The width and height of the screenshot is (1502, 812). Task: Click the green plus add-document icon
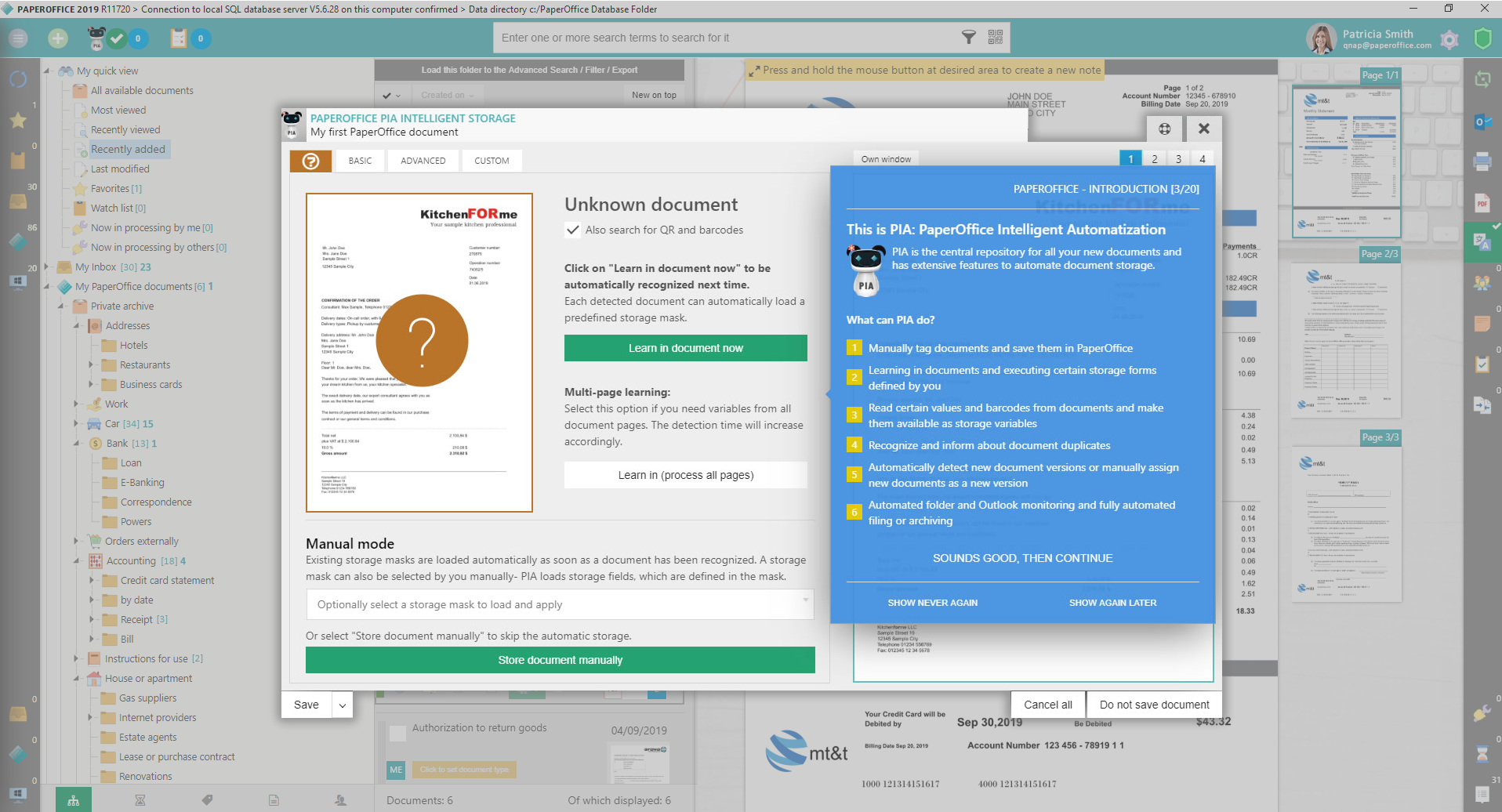[x=58, y=38]
